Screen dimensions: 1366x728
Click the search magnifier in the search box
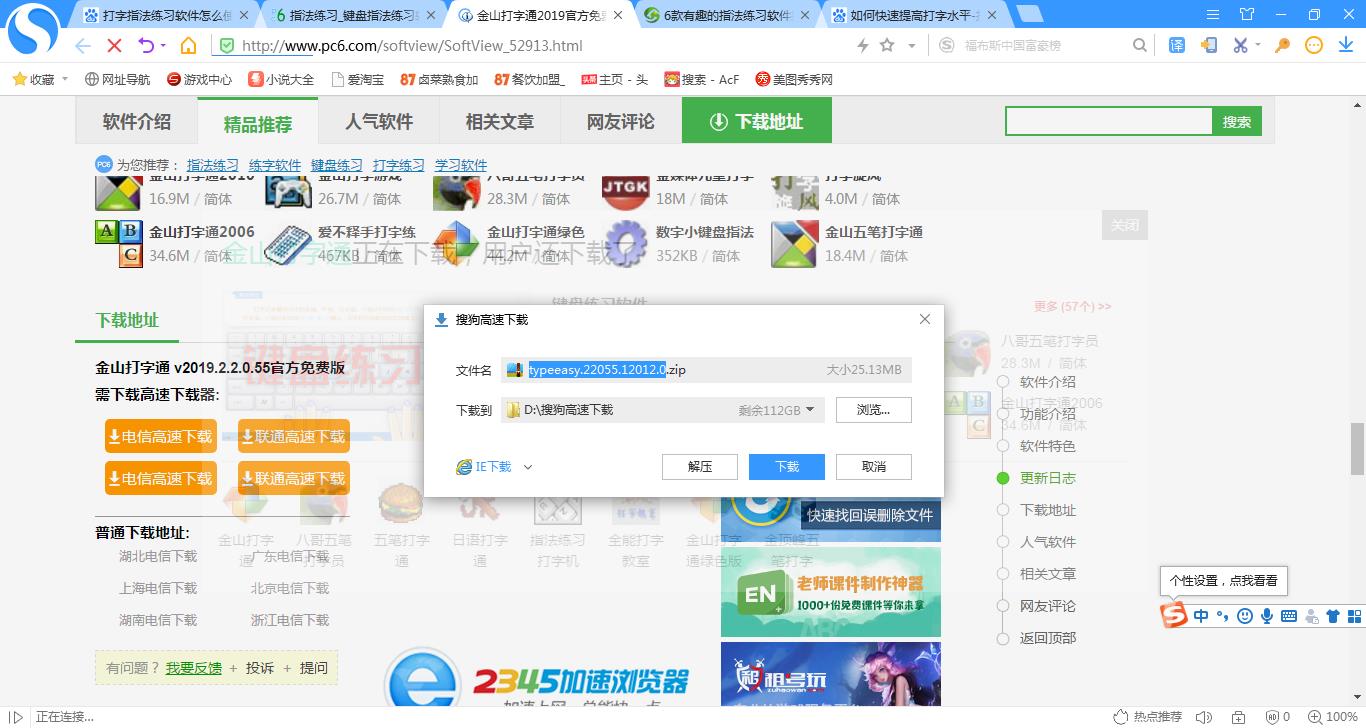coord(1140,45)
